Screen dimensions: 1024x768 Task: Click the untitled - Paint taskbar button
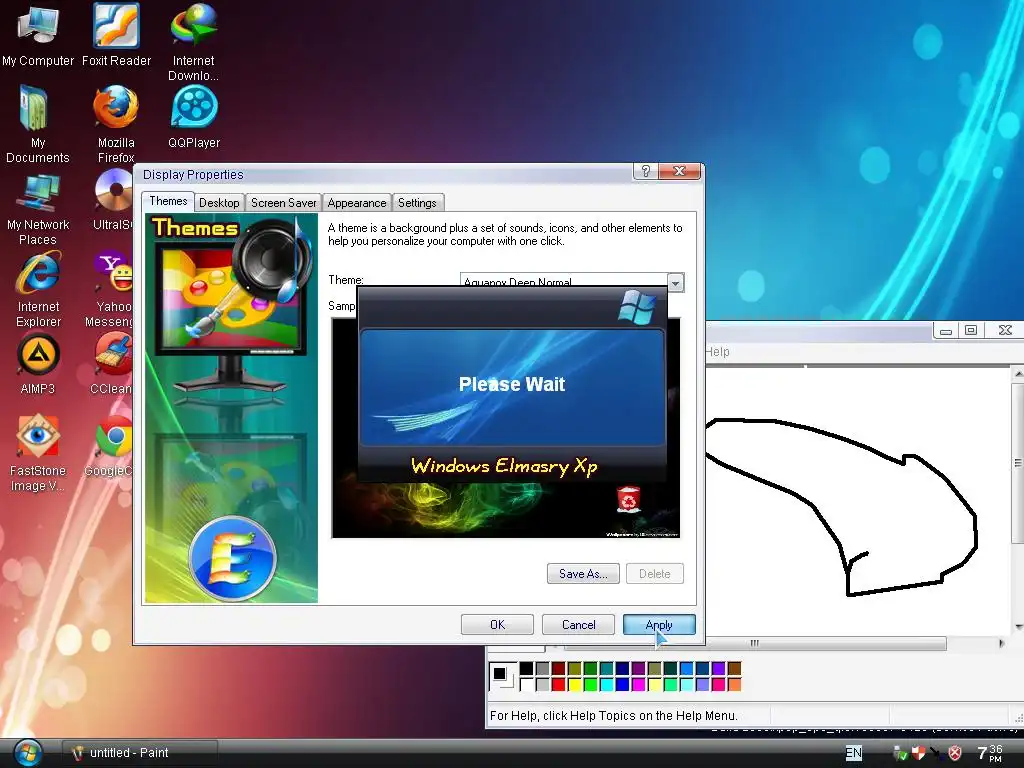(x=140, y=753)
